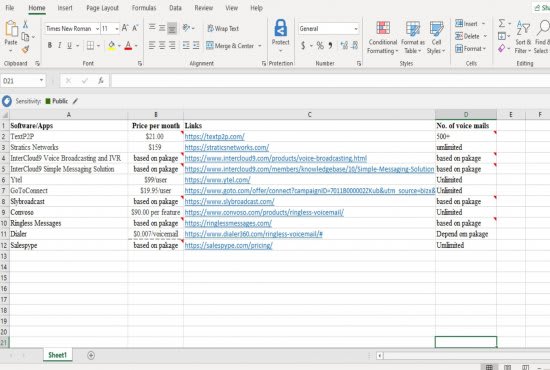
Task: Click horizontal scrollbar left arrow
Action: click(380, 356)
